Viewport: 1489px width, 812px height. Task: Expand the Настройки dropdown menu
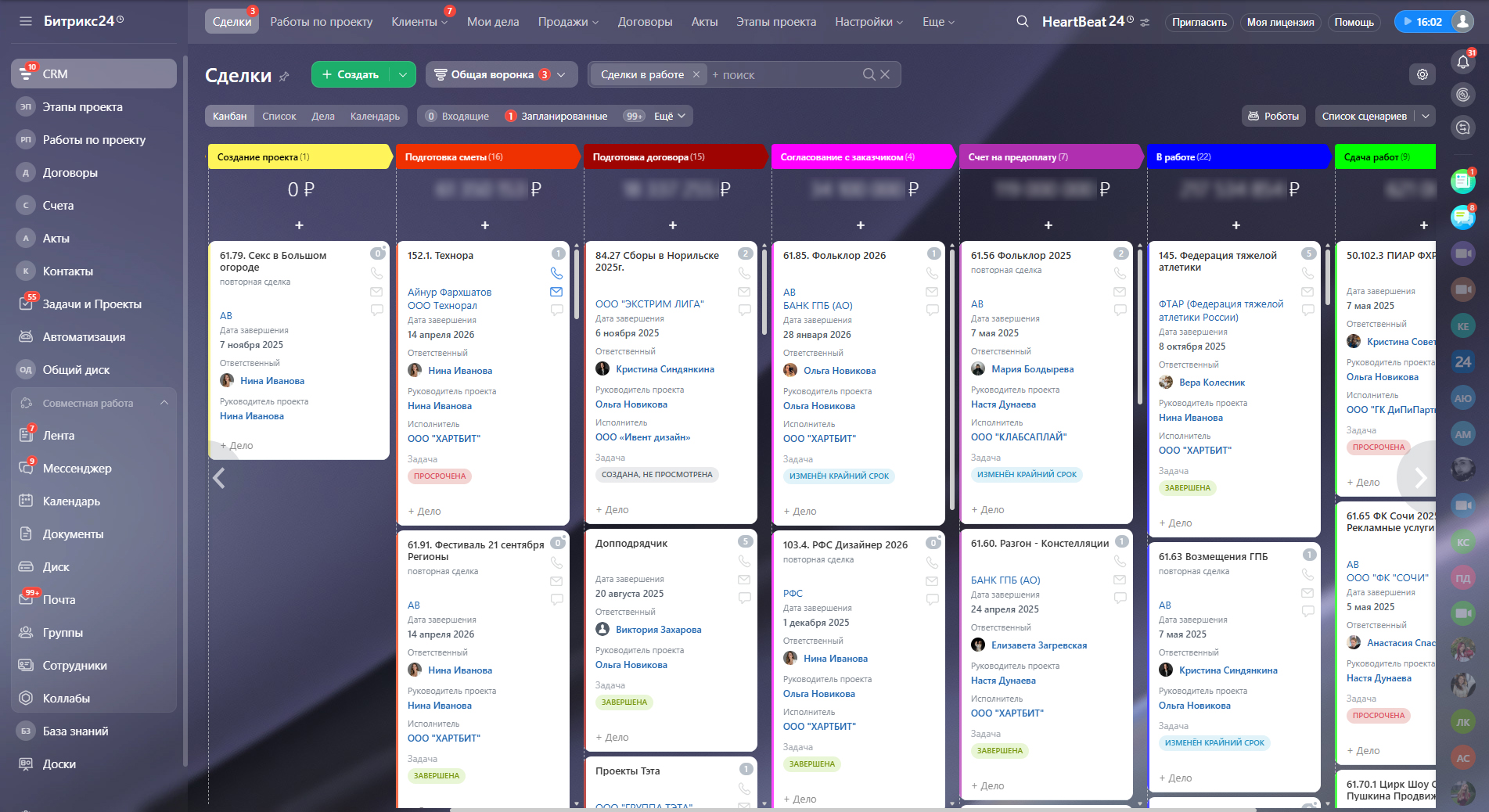pos(869,22)
